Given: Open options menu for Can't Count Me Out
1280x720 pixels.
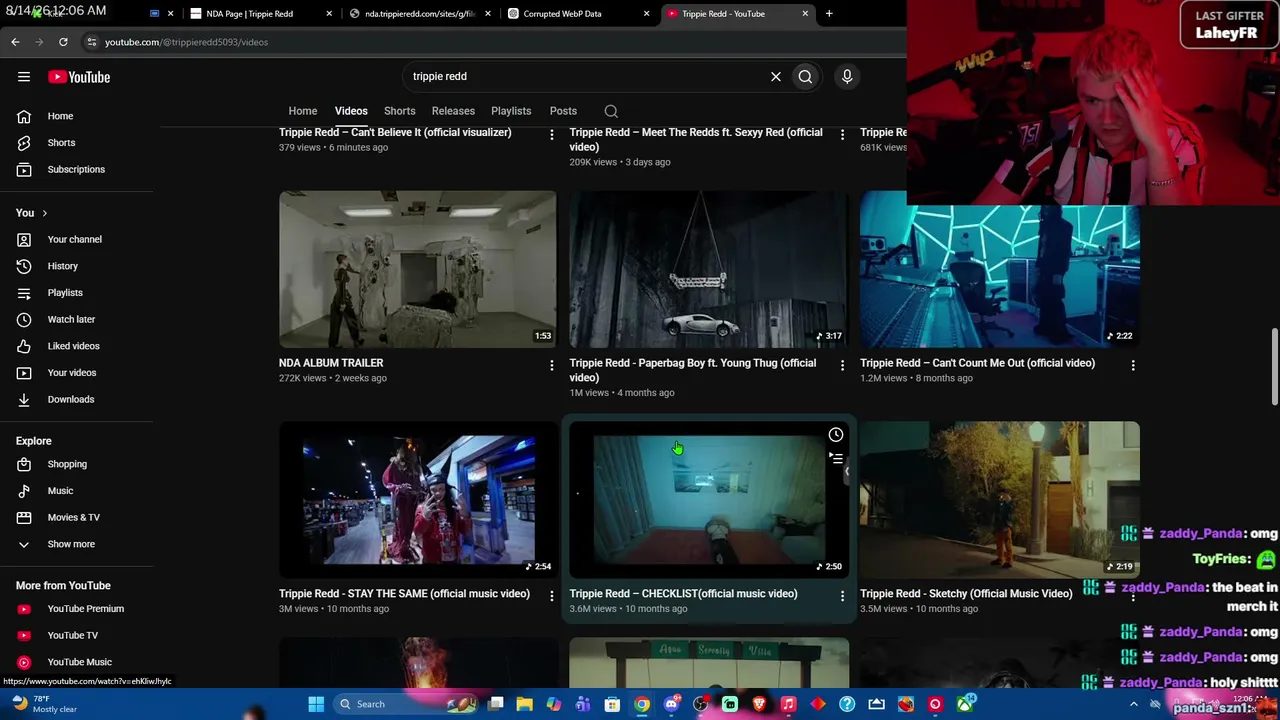Looking at the screenshot, I should click(x=1133, y=366).
